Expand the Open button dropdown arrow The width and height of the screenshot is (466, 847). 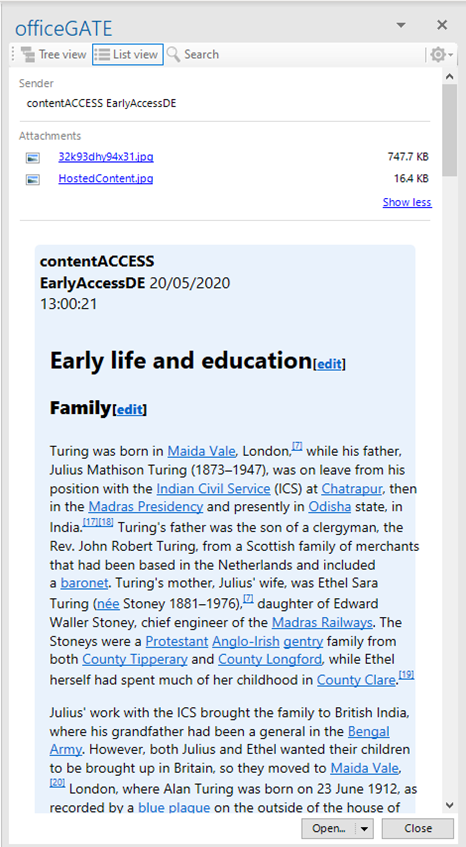365,828
